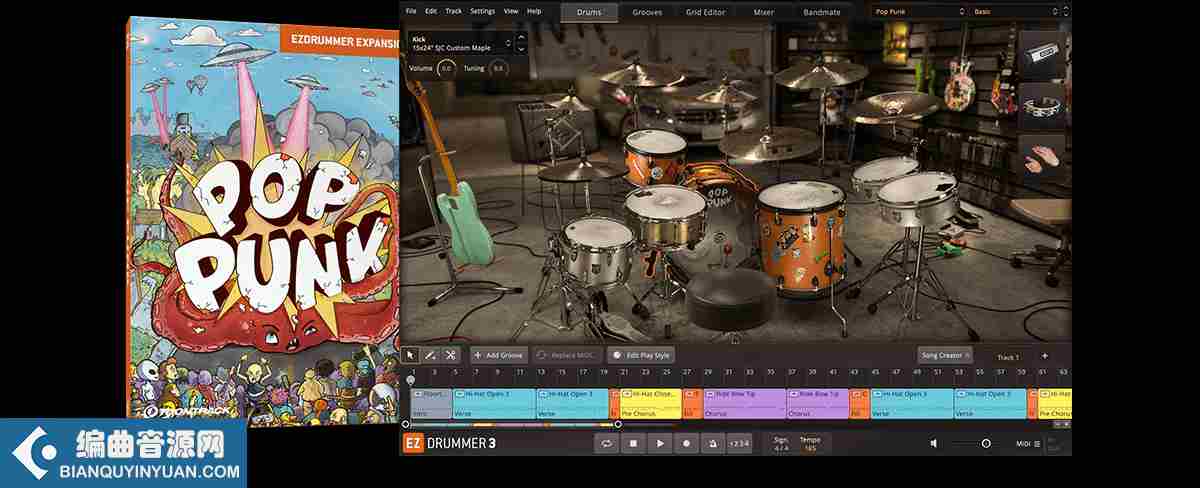Open the Edit menu

pyautogui.click(x=431, y=11)
